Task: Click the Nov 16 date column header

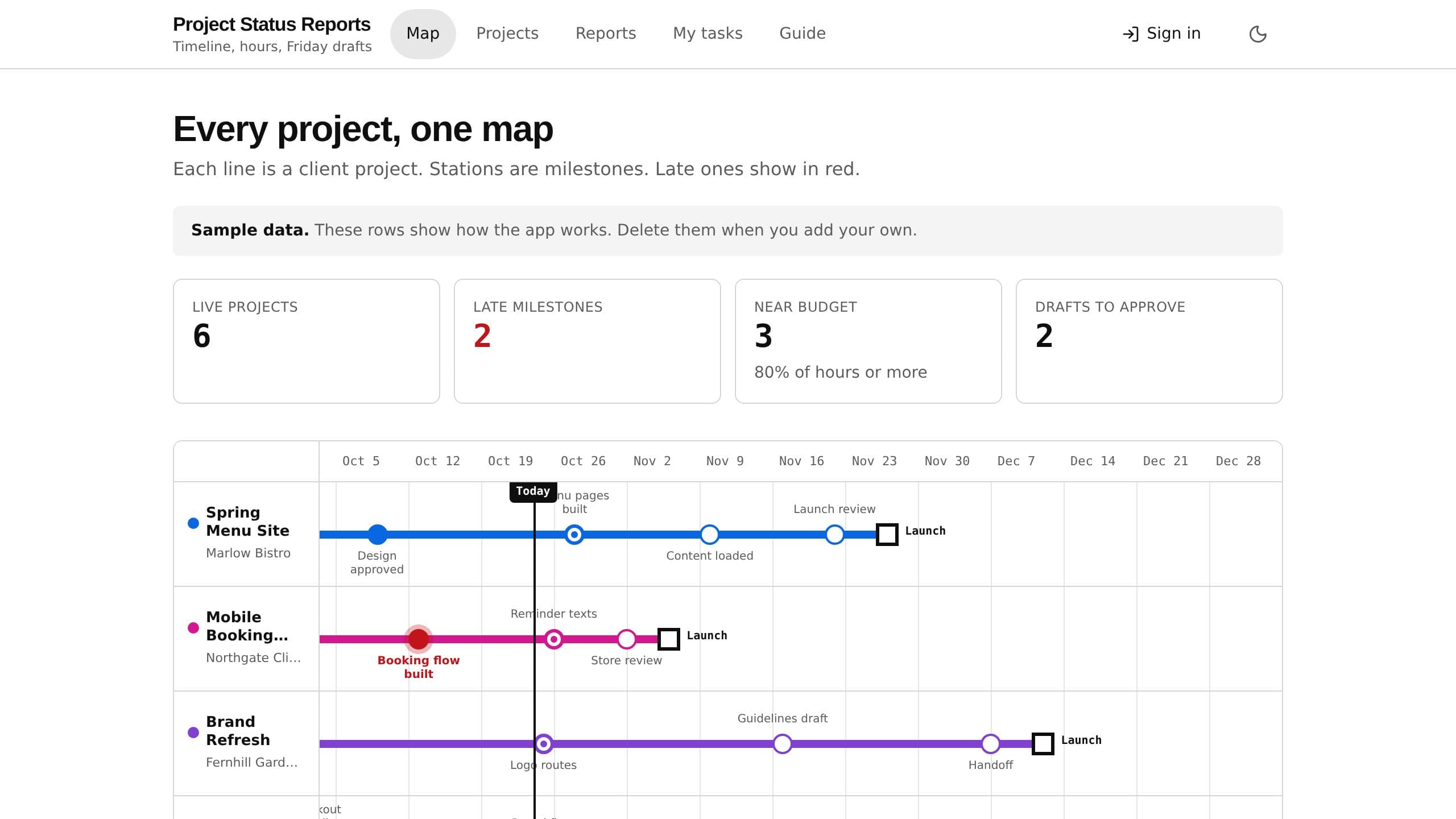Action: click(801, 461)
